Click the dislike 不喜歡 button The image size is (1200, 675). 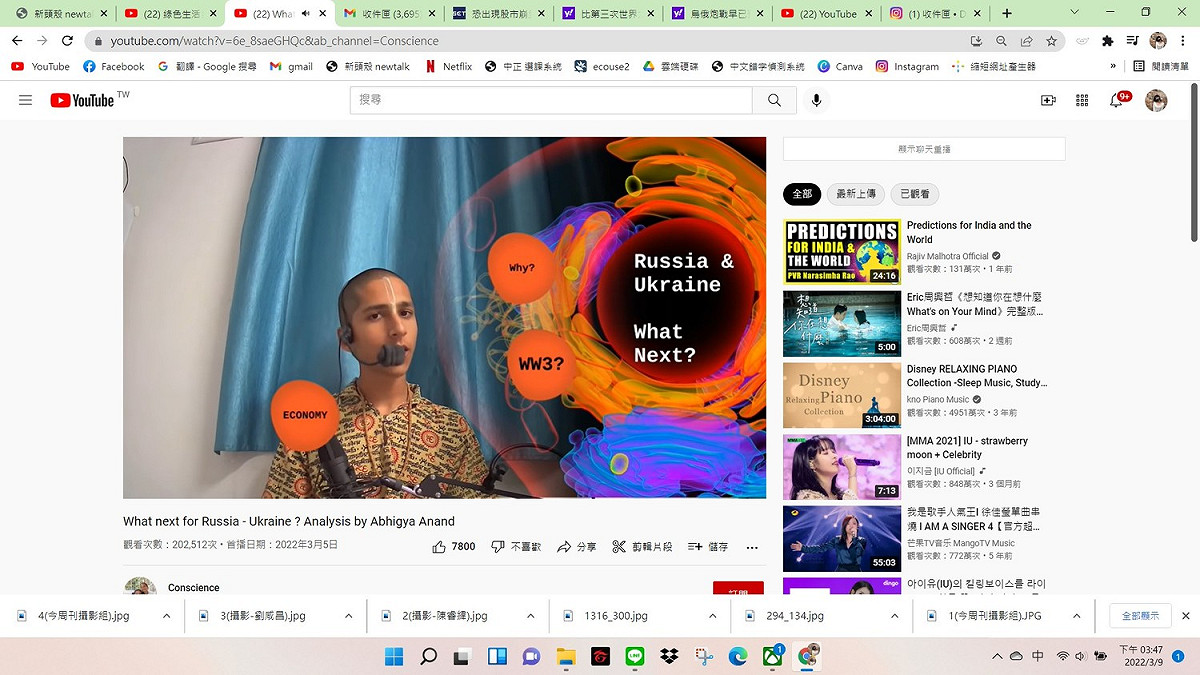point(516,547)
